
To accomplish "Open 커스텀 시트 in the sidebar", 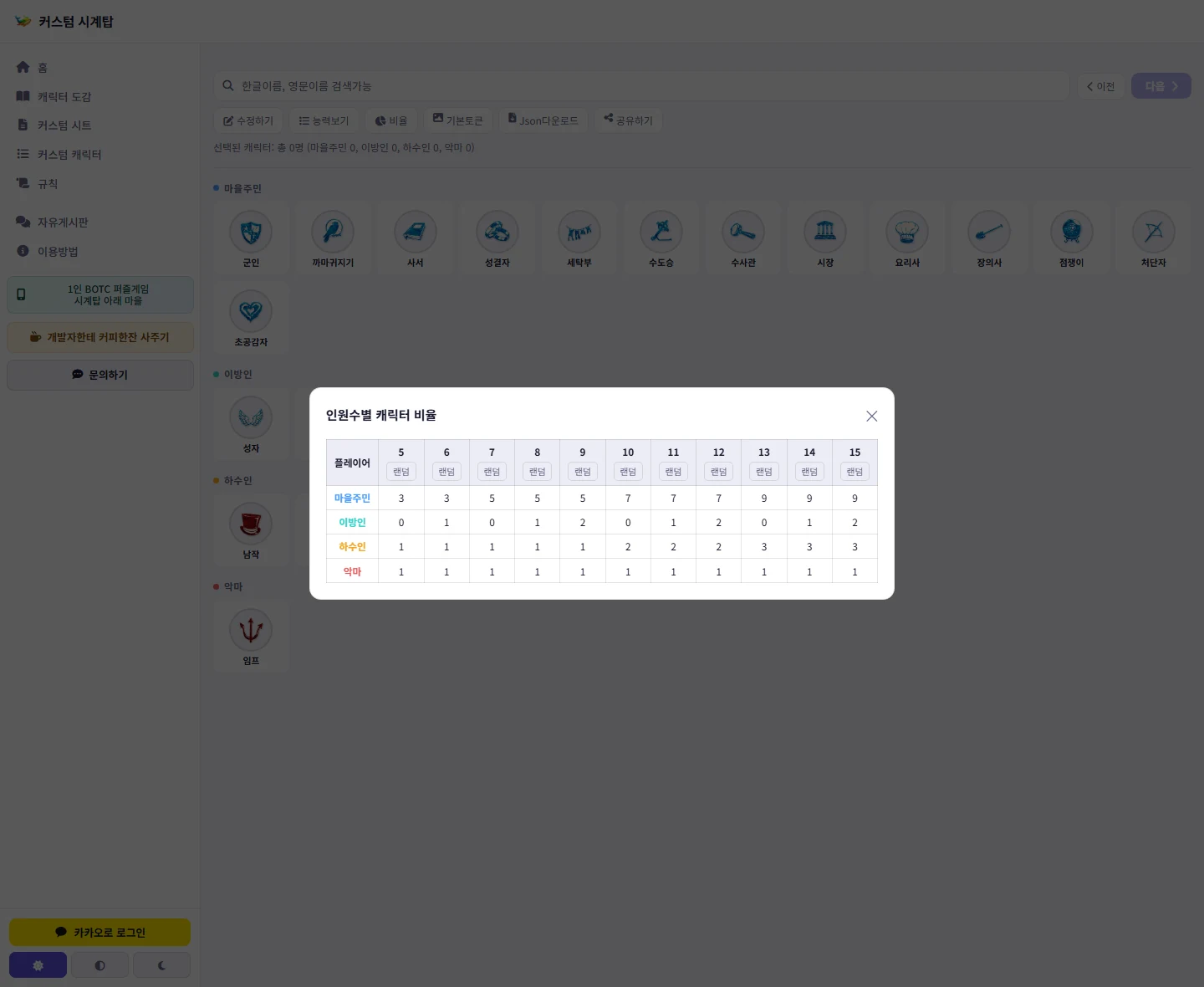I will coord(100,125).
